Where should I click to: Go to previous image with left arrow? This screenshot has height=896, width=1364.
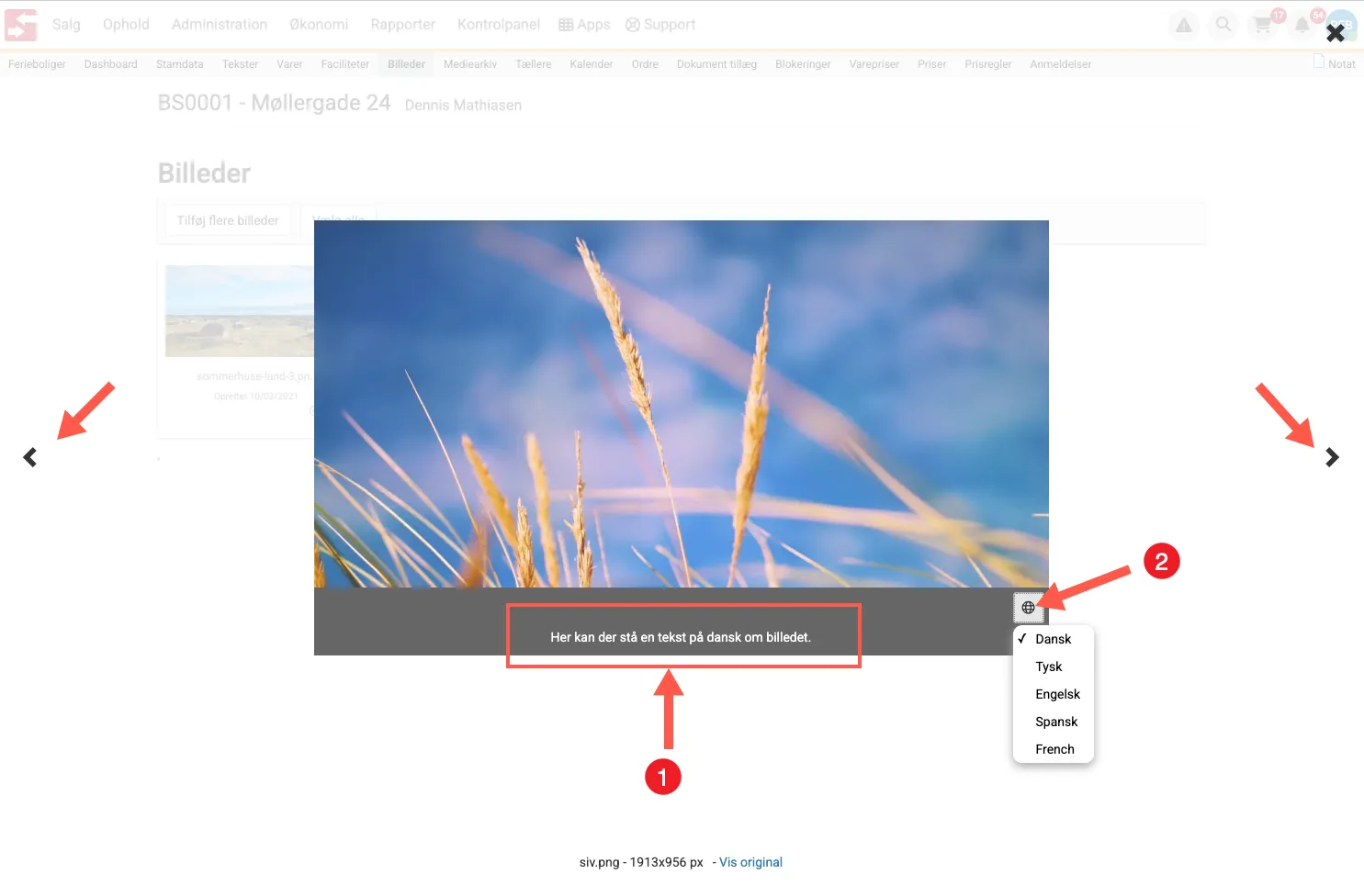click(x=30, y=457)
